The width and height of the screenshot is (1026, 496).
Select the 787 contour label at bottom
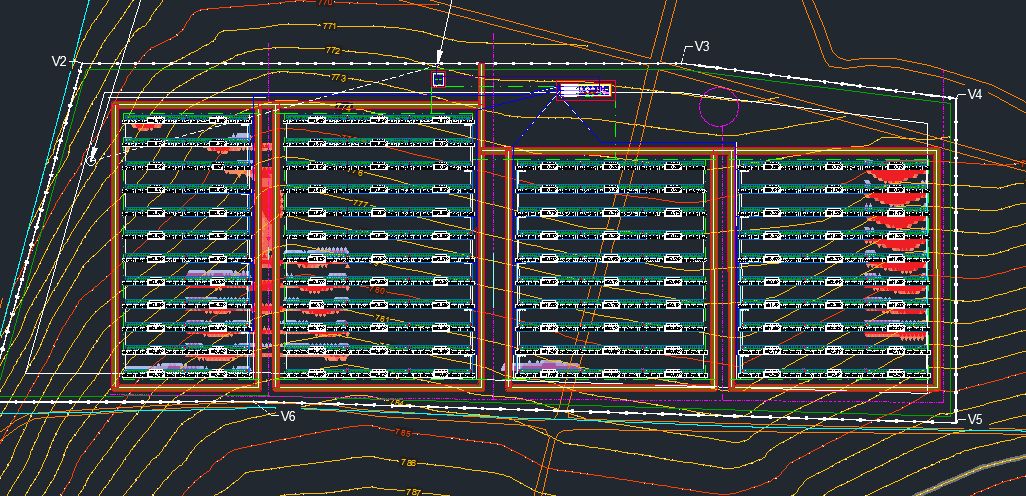pyautogui.click(x=414, y=491)
